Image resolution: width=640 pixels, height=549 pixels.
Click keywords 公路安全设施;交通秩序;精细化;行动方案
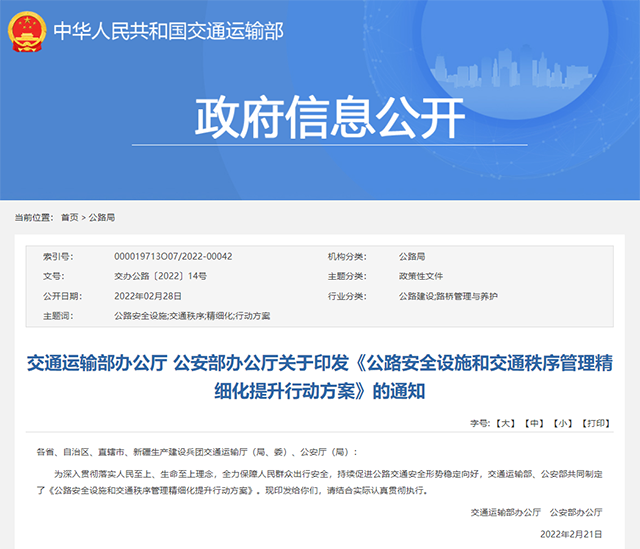(192, 316)
